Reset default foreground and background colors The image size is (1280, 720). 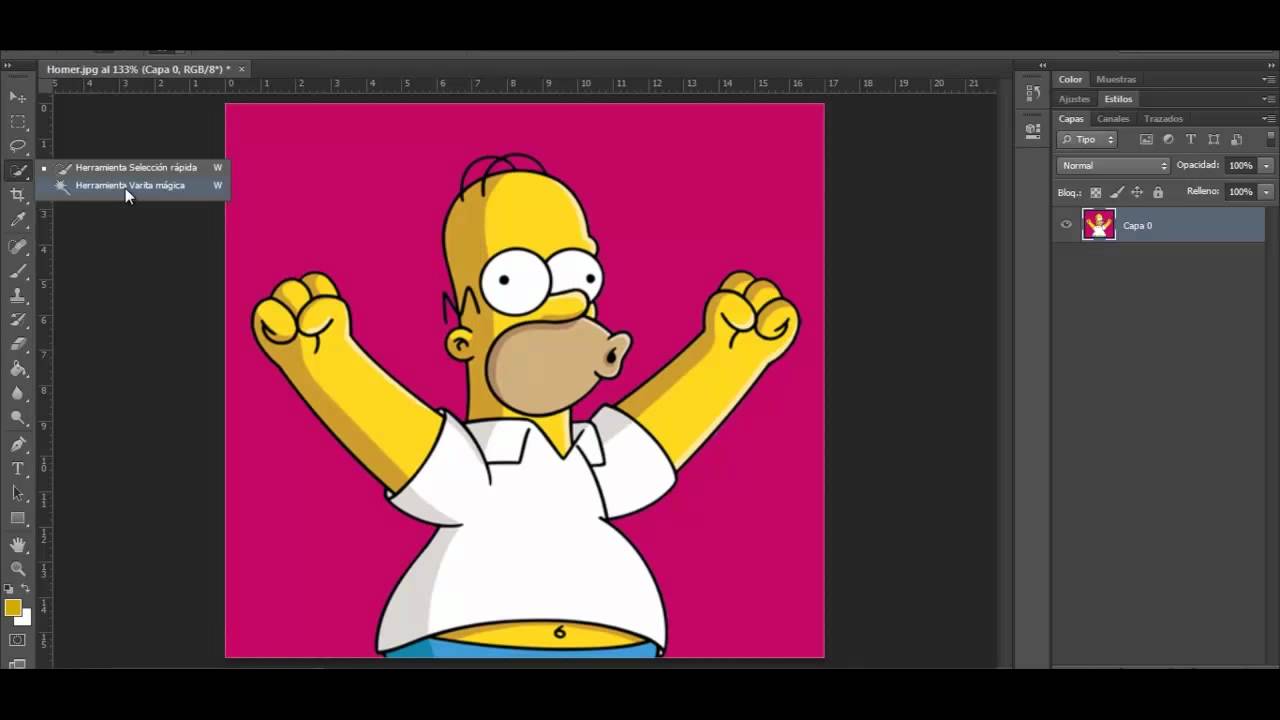[x=9, y=589]
